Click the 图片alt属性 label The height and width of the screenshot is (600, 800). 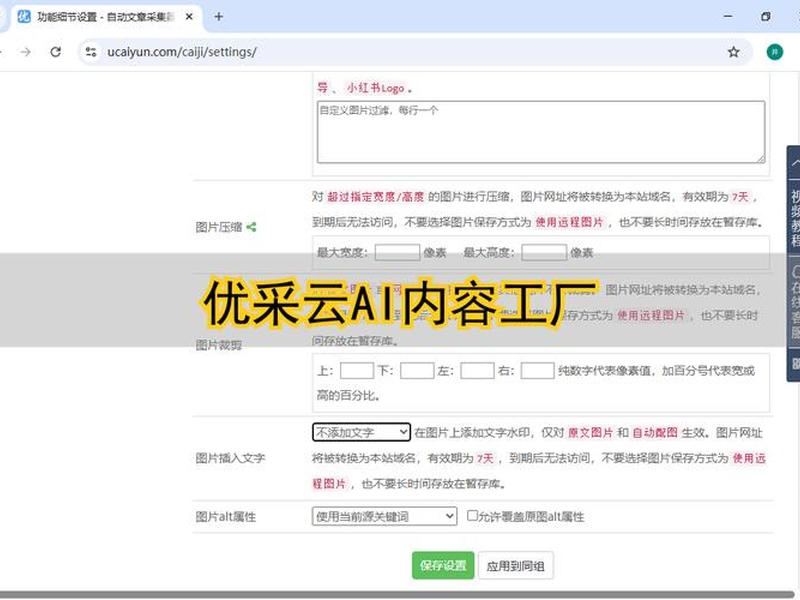click(226, 517)
